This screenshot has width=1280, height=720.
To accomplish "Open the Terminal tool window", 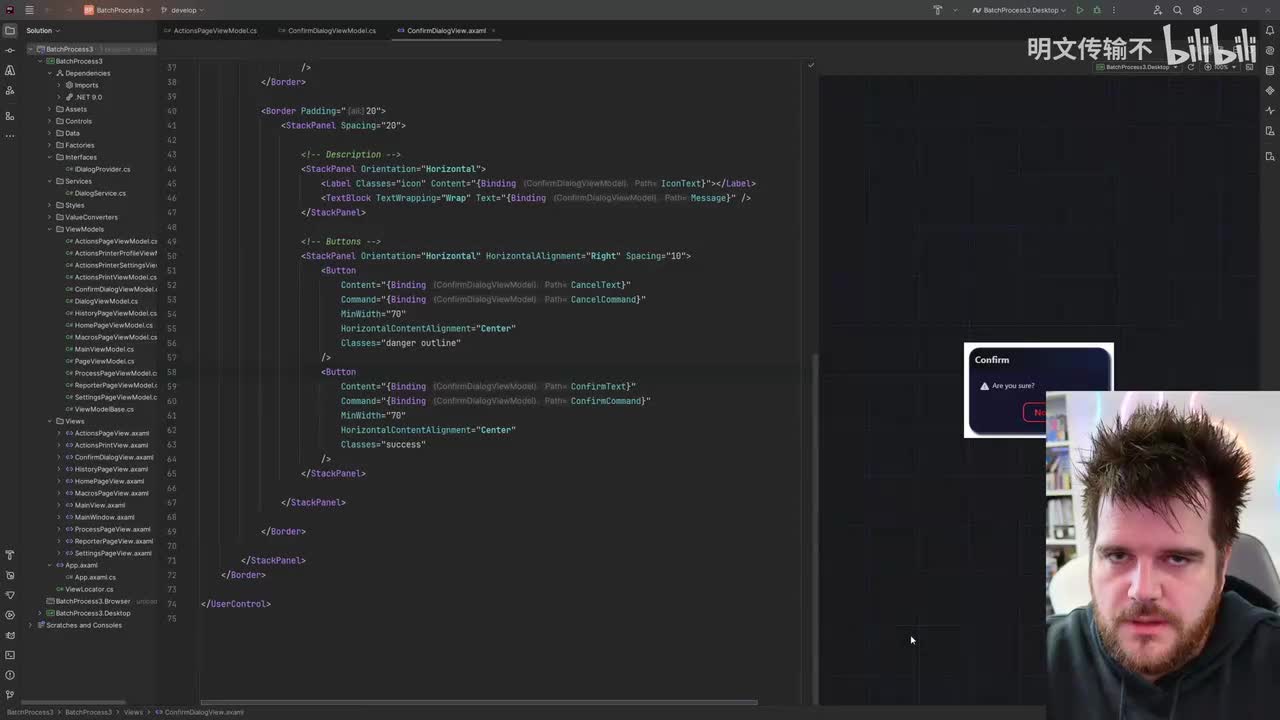I will (x=10, y=655).
